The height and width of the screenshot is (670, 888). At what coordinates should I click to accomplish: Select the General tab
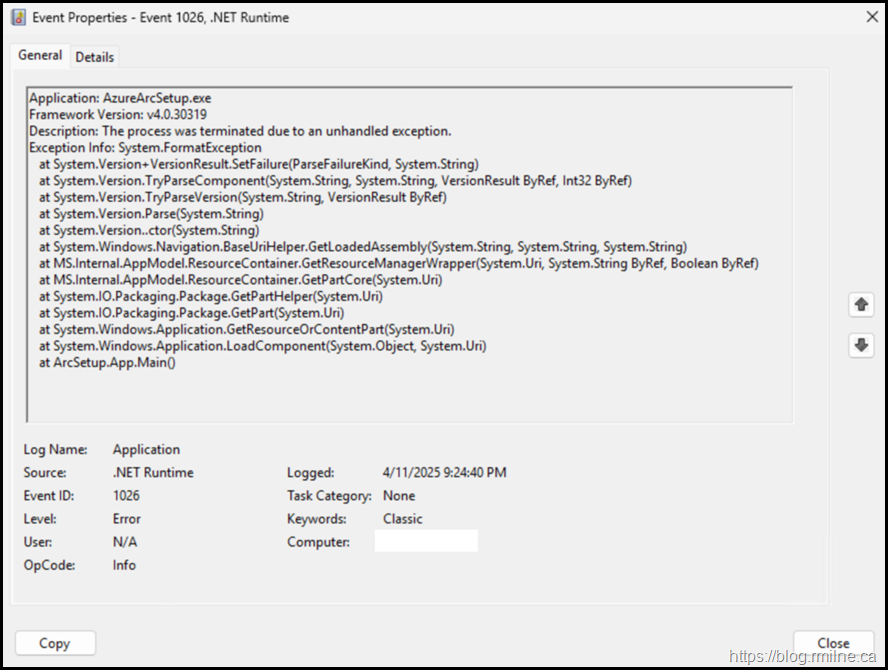[40, 56]
